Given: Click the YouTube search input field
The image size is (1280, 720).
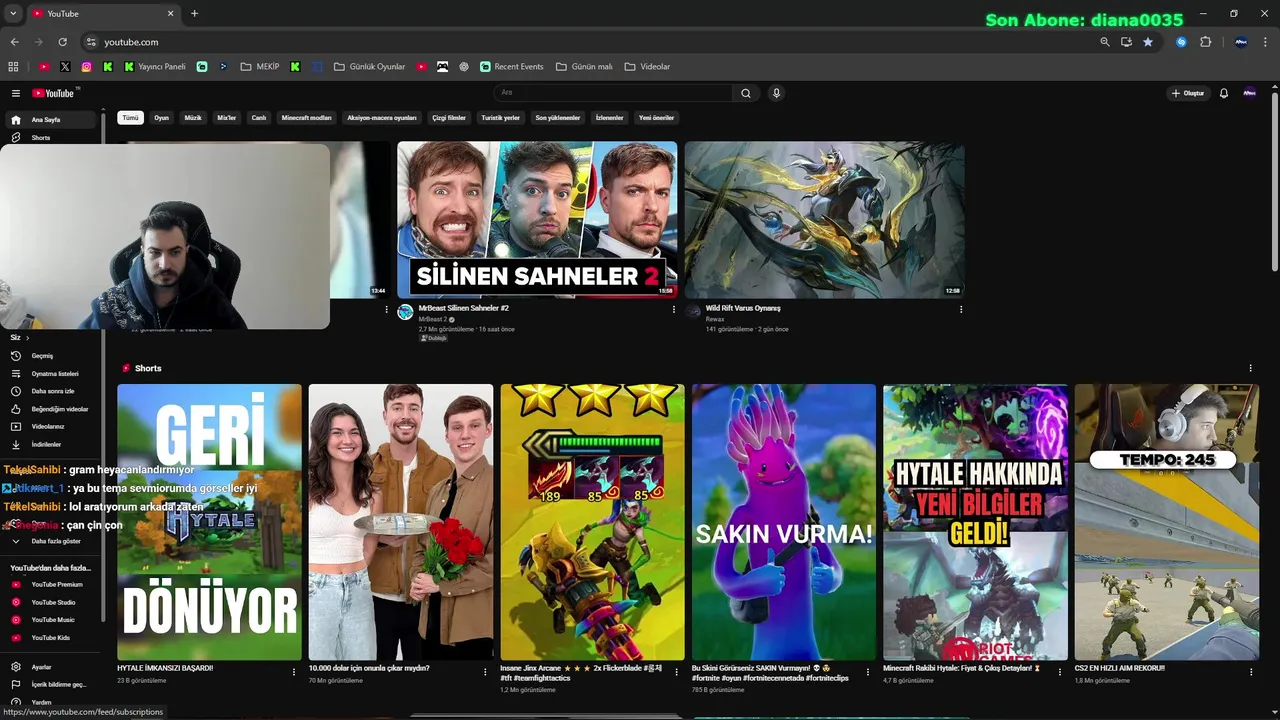Looking at the screenshot, I should pos(614,93).
